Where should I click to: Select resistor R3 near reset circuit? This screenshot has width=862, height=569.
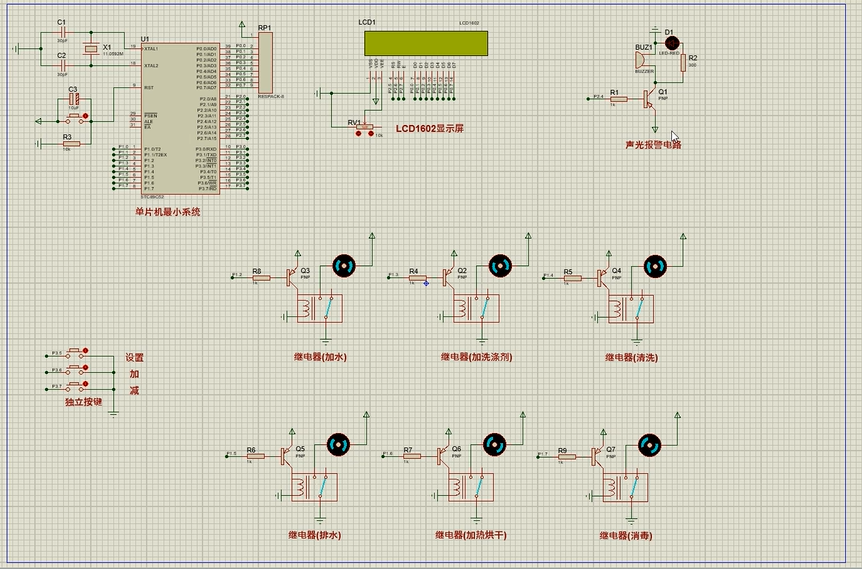click(69, 144)
